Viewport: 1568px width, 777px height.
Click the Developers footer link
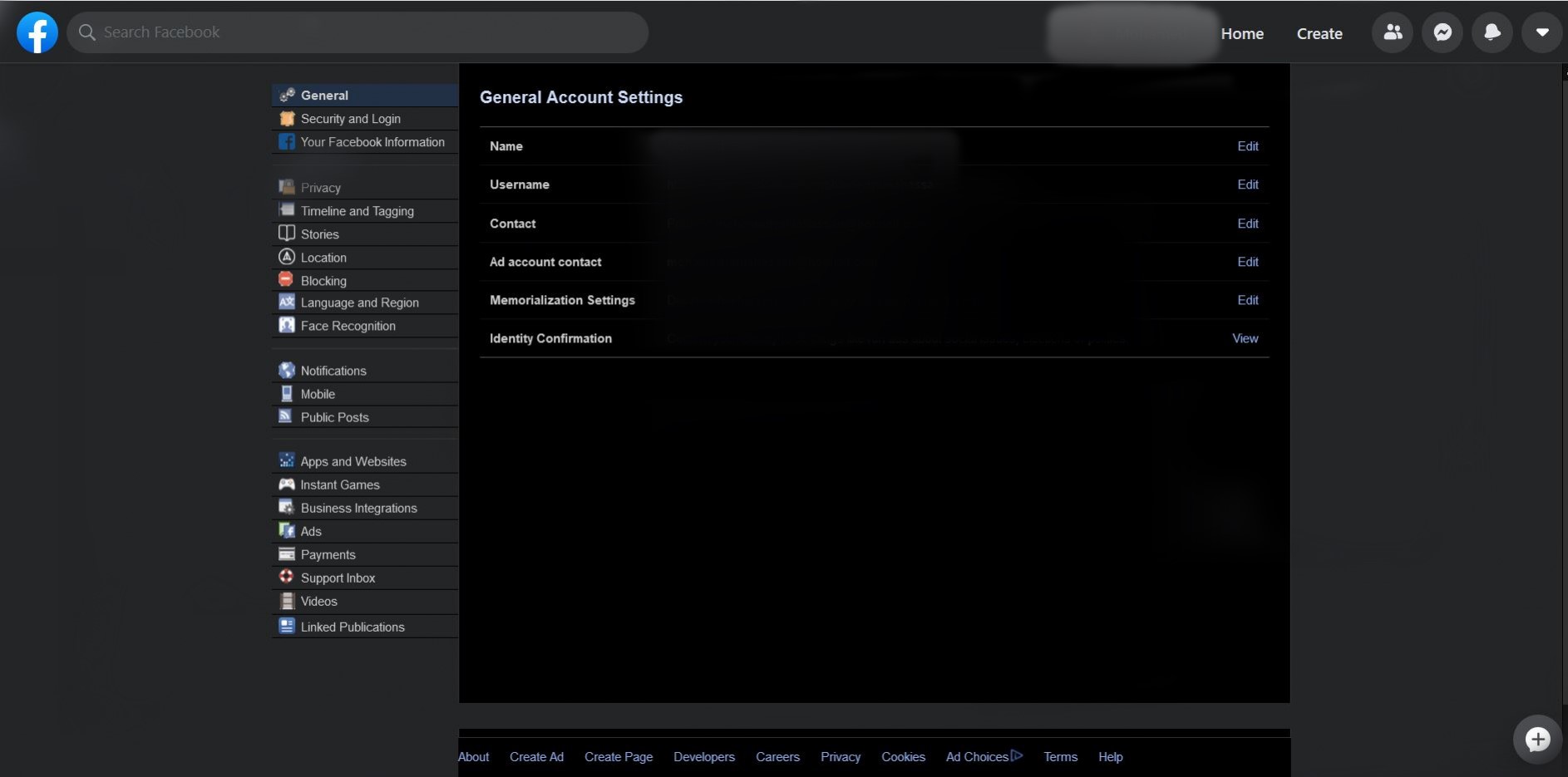pos(704,757)
